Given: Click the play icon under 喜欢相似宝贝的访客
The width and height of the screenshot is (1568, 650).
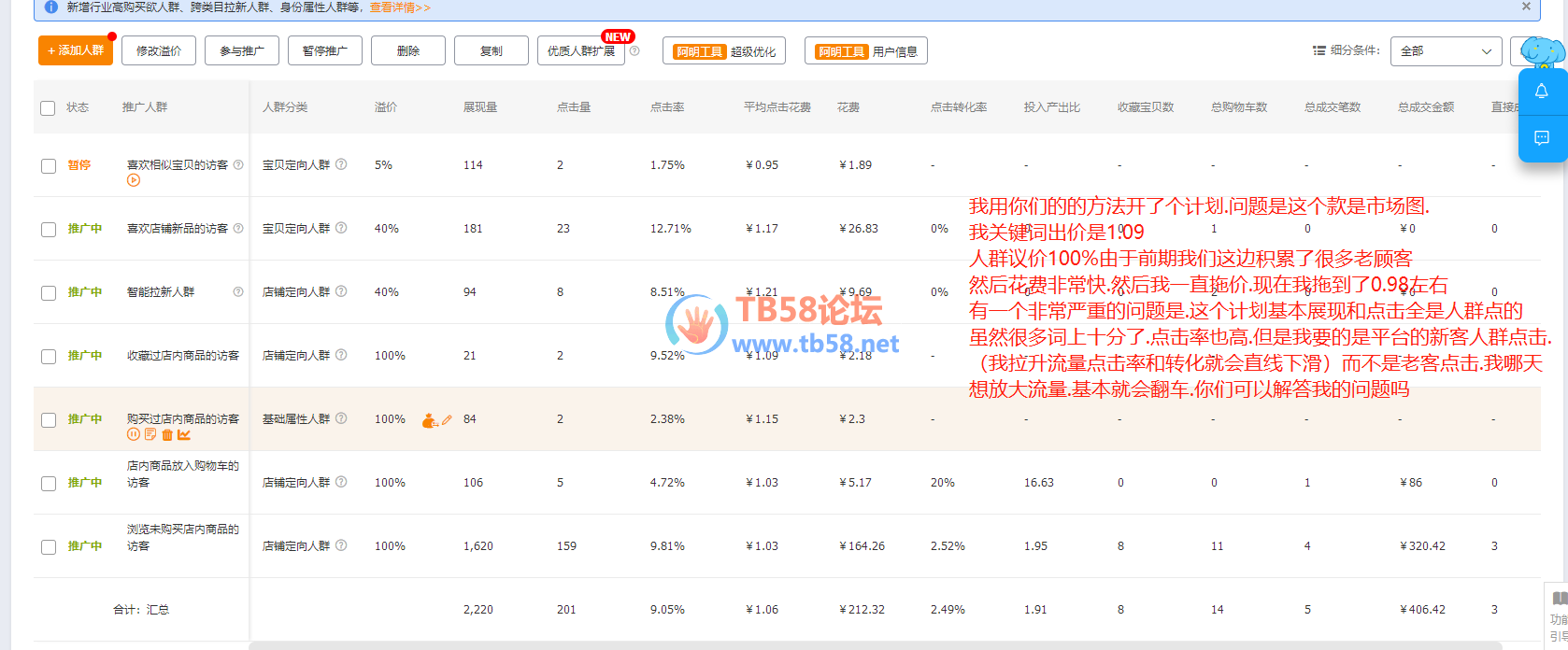Looking at the screenshot, I should [134, 180].
